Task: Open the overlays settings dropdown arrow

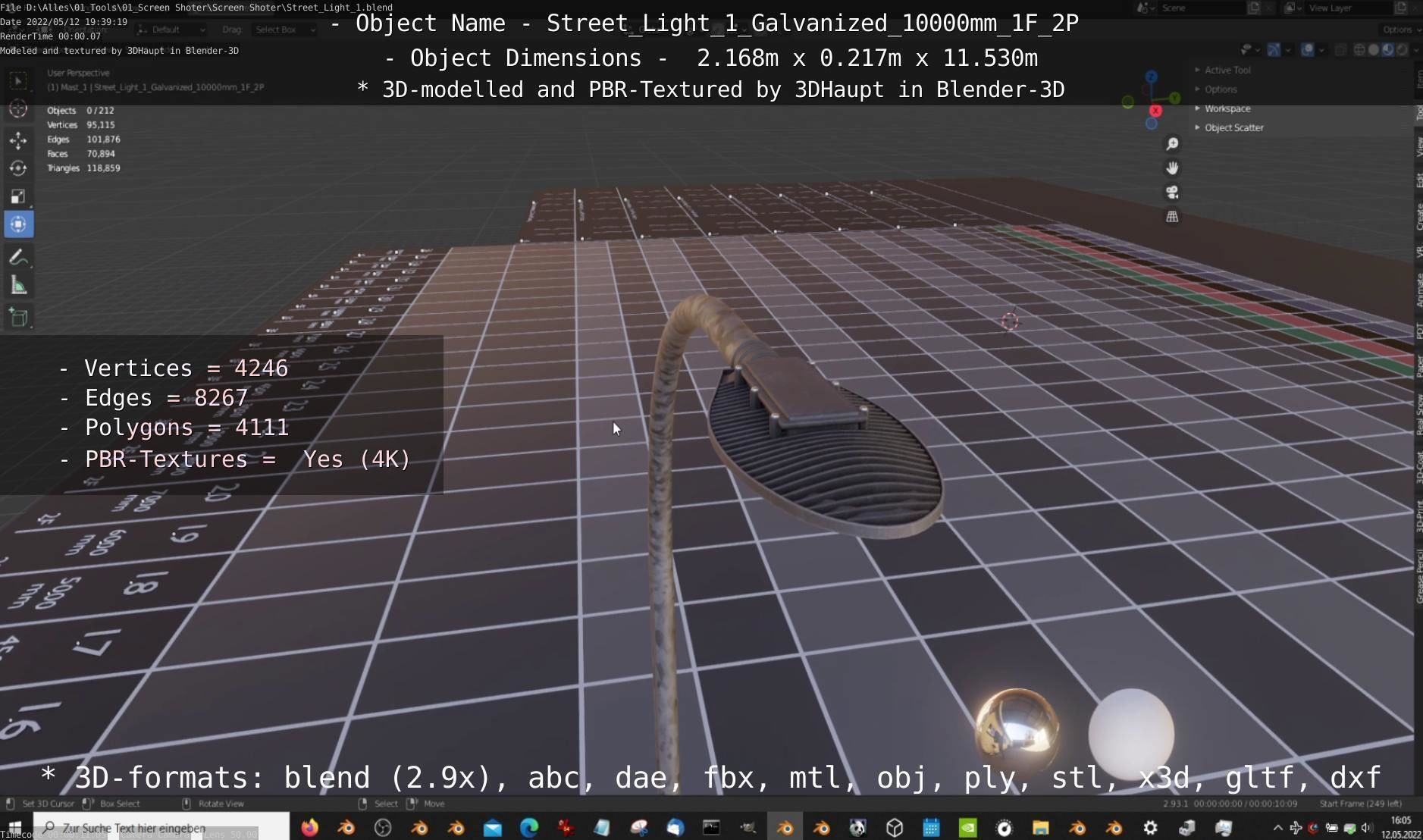Action: click(1321, 50)
